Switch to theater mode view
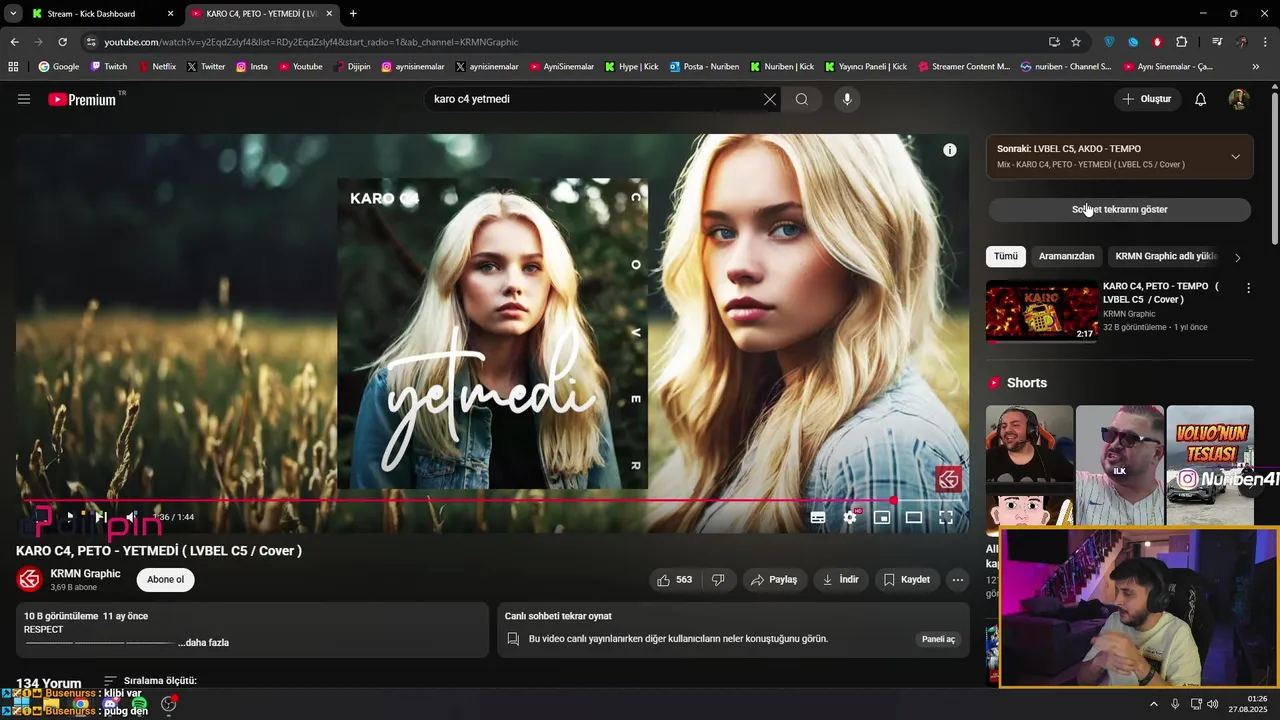The width and height of the screenshot is (1280, 720). (x=914, y=517)
